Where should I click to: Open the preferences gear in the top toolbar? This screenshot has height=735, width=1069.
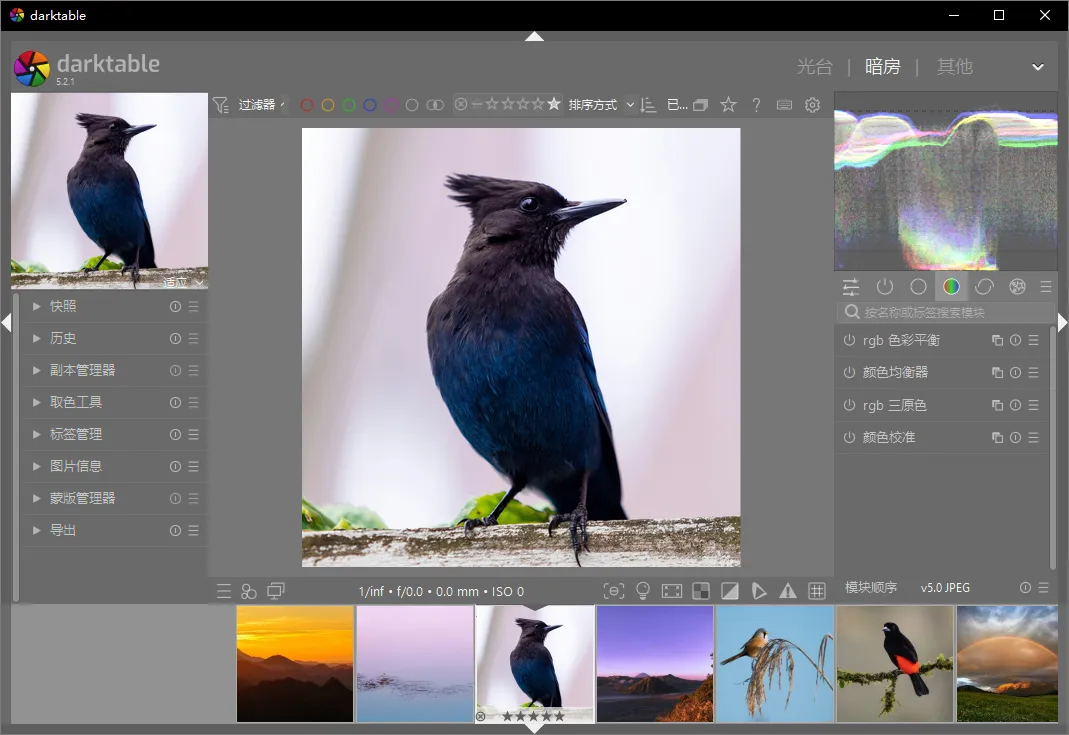click(812, 105)
